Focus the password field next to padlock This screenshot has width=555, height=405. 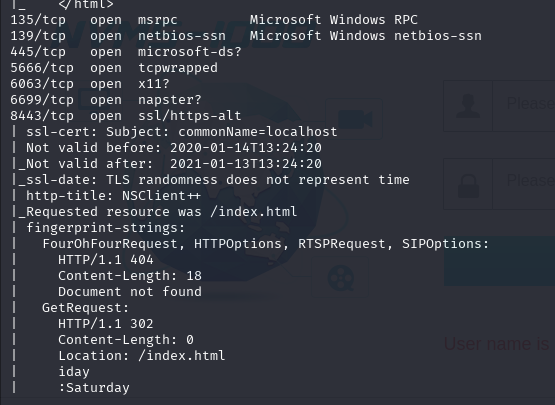[524, 184]
